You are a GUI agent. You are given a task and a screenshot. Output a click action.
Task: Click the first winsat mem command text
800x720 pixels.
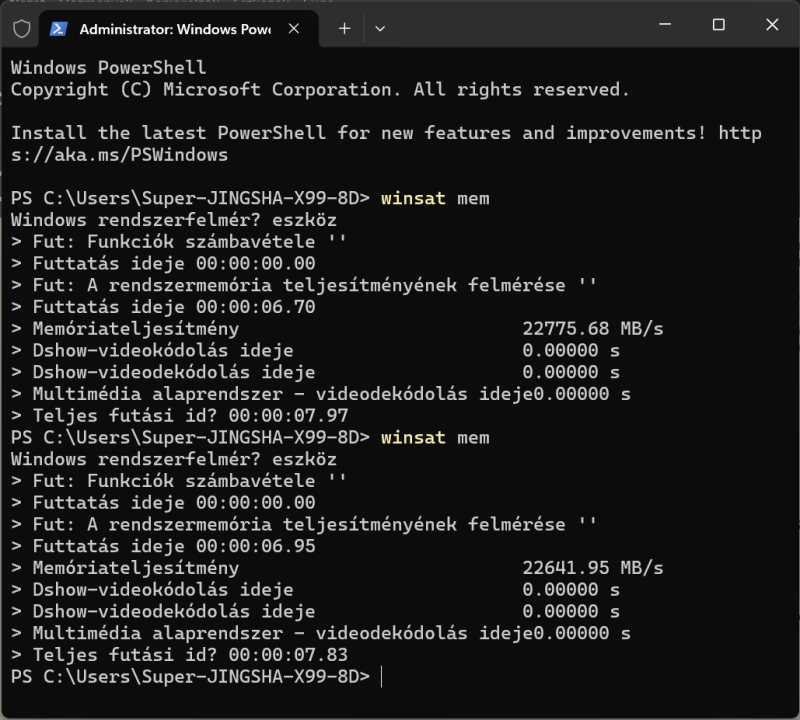point(435,198)
